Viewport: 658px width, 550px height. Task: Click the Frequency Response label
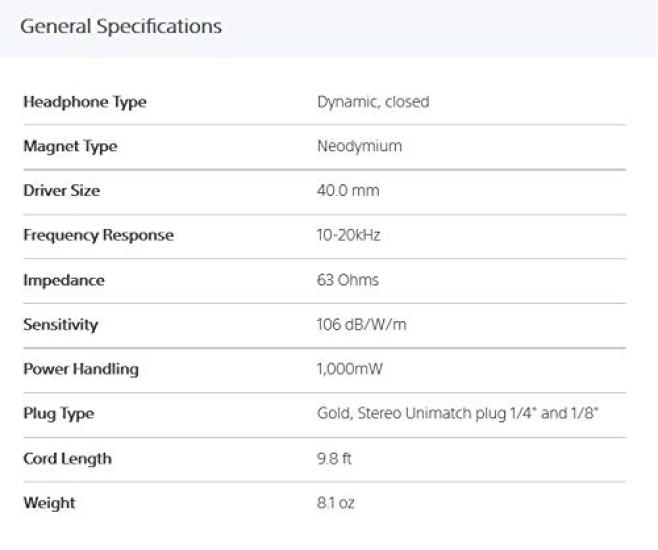[x=98, y=236]
